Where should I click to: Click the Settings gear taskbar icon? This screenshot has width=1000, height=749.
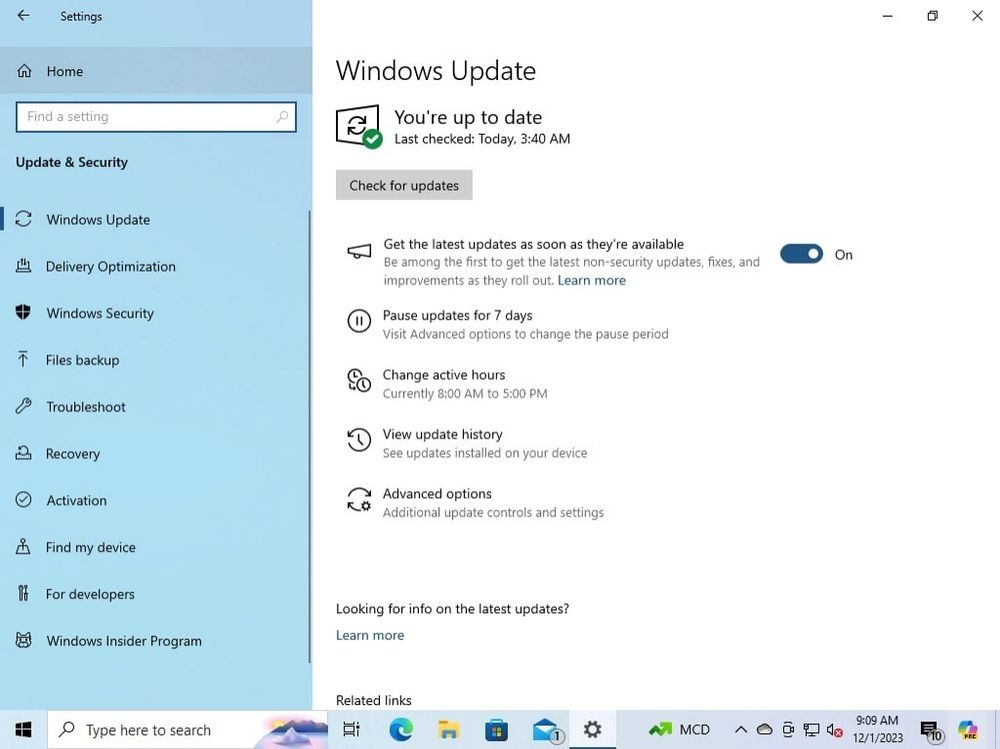click(x=592, y=729)
